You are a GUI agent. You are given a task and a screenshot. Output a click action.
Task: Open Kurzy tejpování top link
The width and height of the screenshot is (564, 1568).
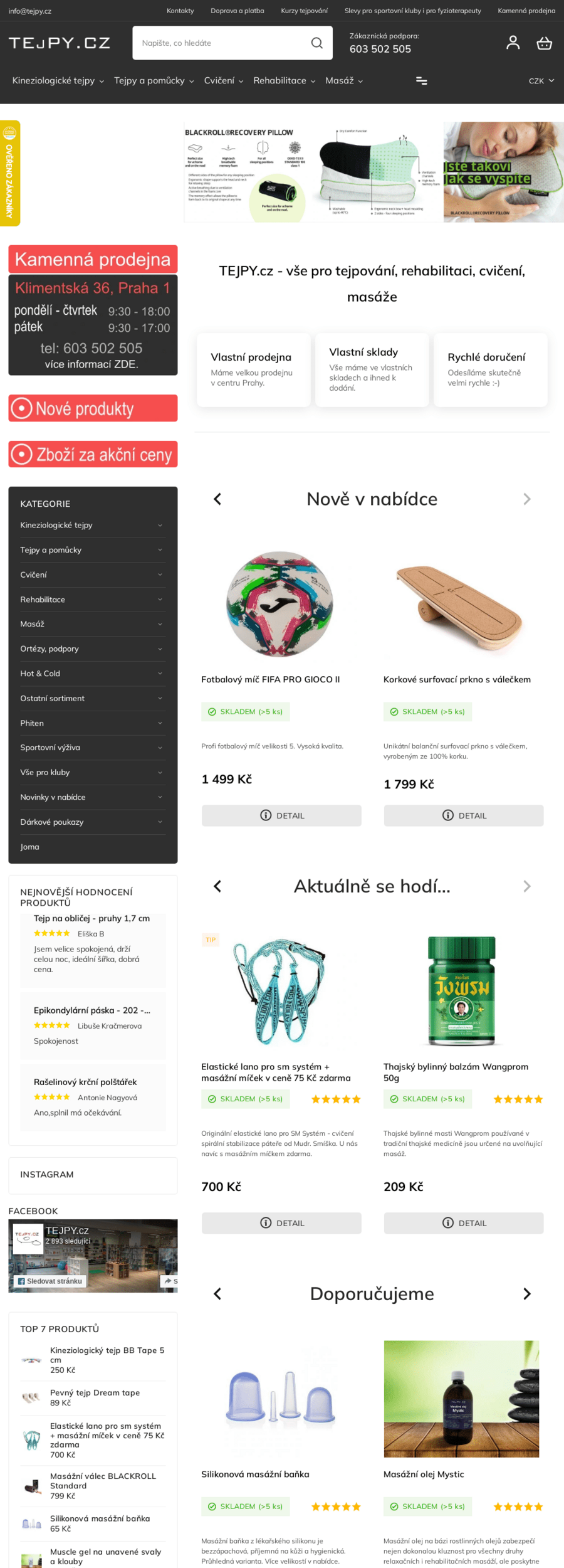304,11
